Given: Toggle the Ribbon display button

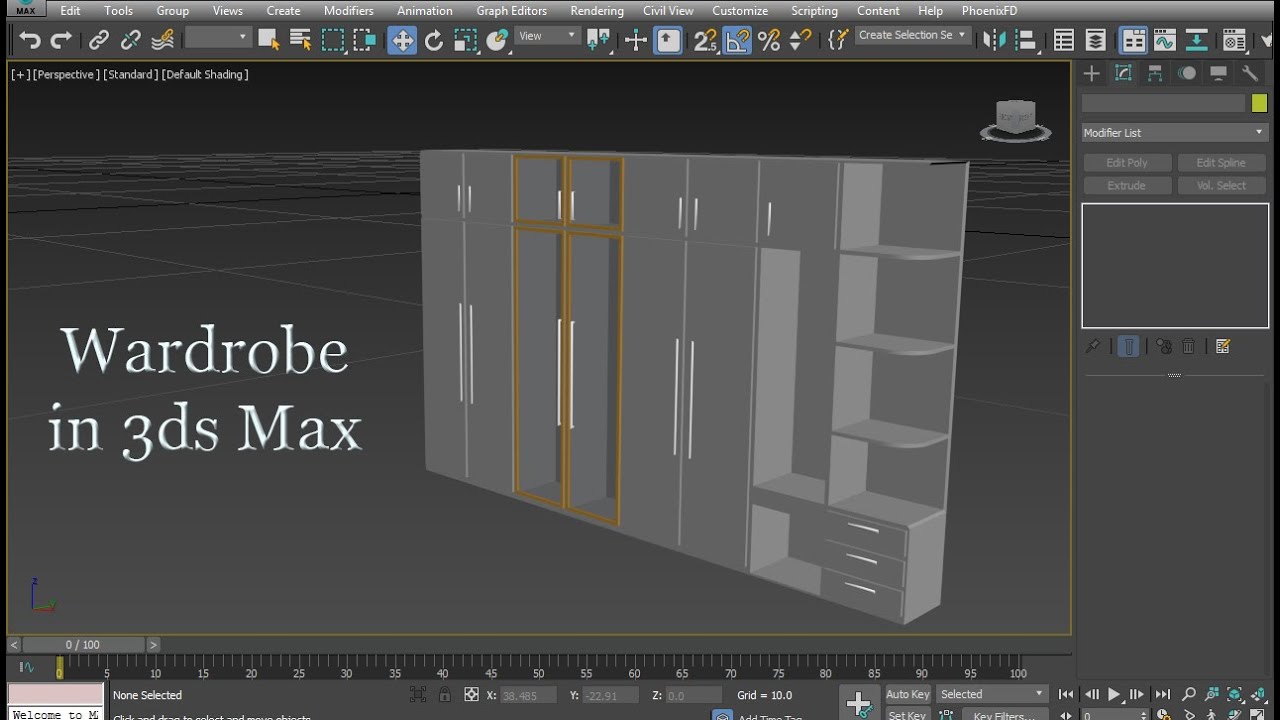Looking at the screenshot, I should [x=1133, y=40].
